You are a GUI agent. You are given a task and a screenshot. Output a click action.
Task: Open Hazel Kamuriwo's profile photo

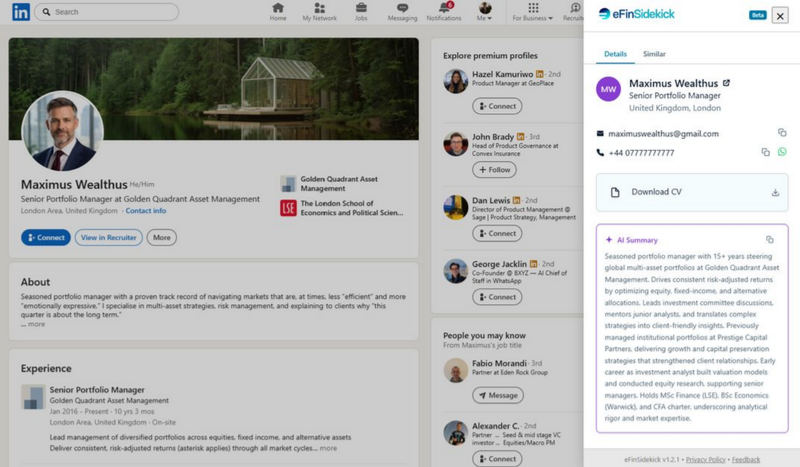456,81
